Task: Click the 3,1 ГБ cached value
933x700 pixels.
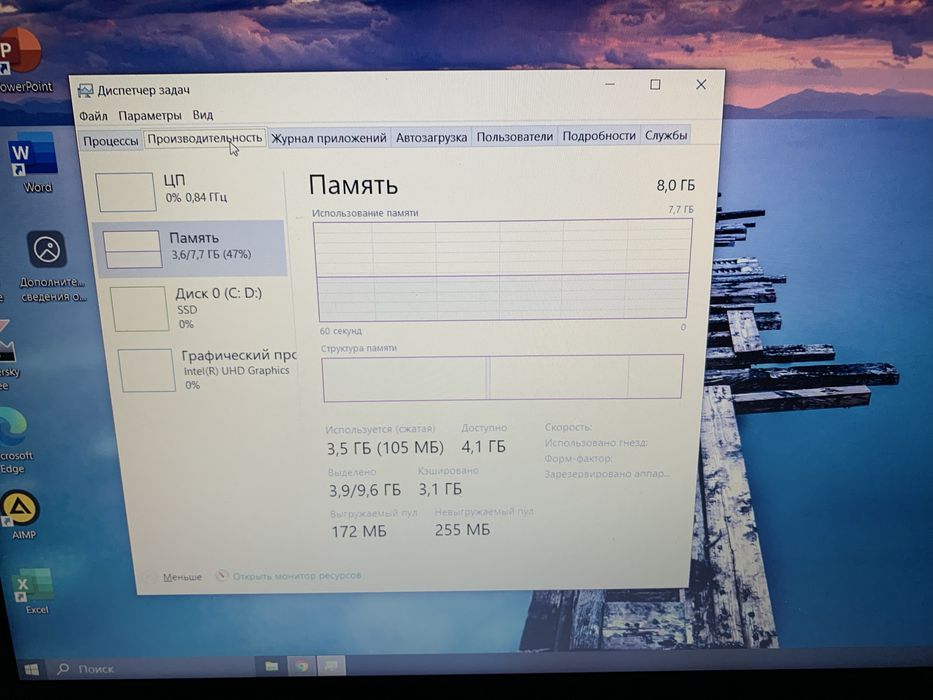Action: (x=440, y=489)
